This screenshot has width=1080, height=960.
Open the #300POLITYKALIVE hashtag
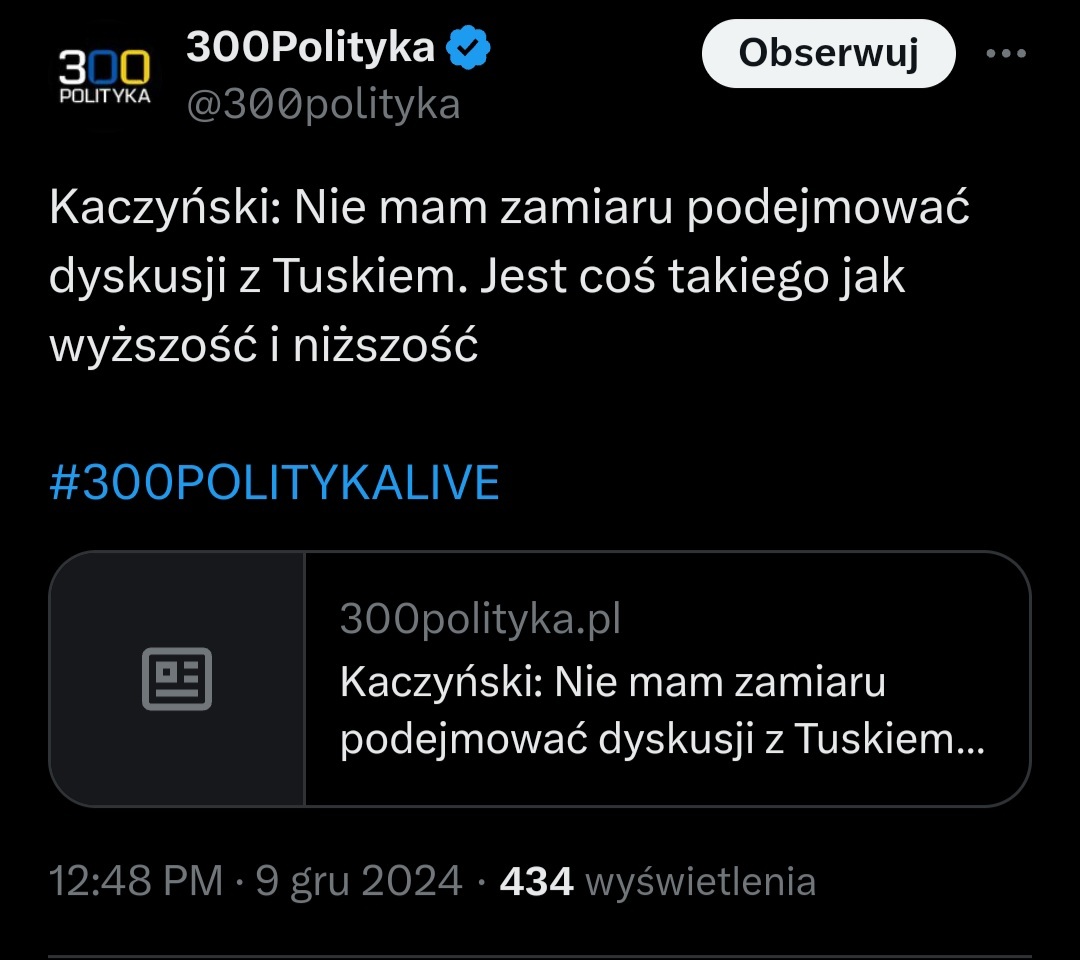pyautogui.click(x=274, y=483)
